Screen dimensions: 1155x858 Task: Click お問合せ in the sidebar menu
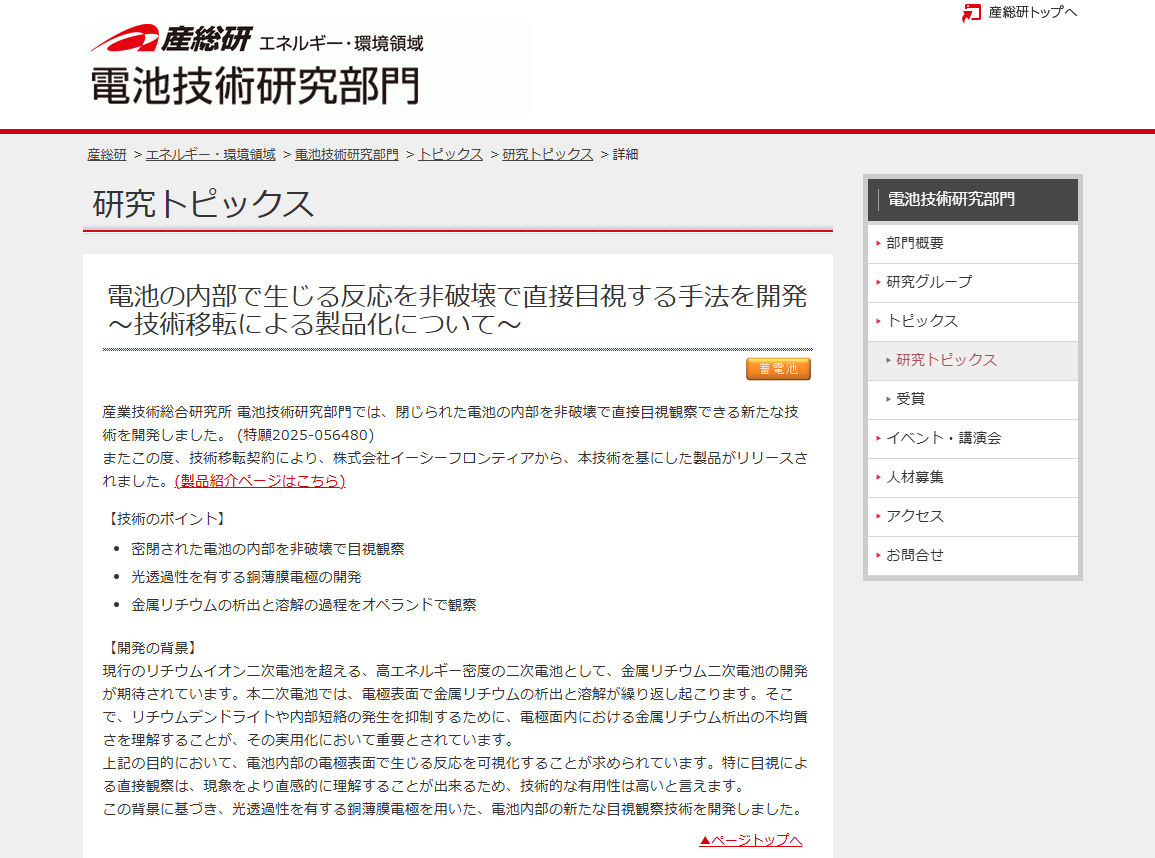[x=914, y=555]
